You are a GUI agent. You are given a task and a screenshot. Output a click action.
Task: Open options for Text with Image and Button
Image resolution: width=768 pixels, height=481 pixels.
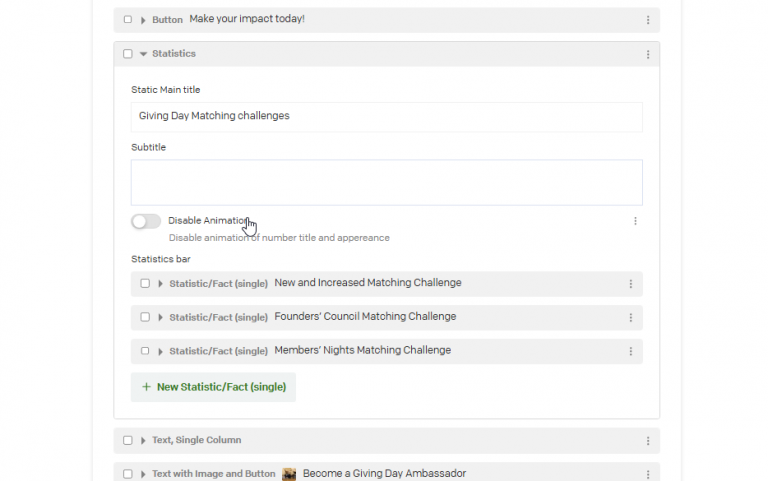pyautogui.click(x=648, y=475)
